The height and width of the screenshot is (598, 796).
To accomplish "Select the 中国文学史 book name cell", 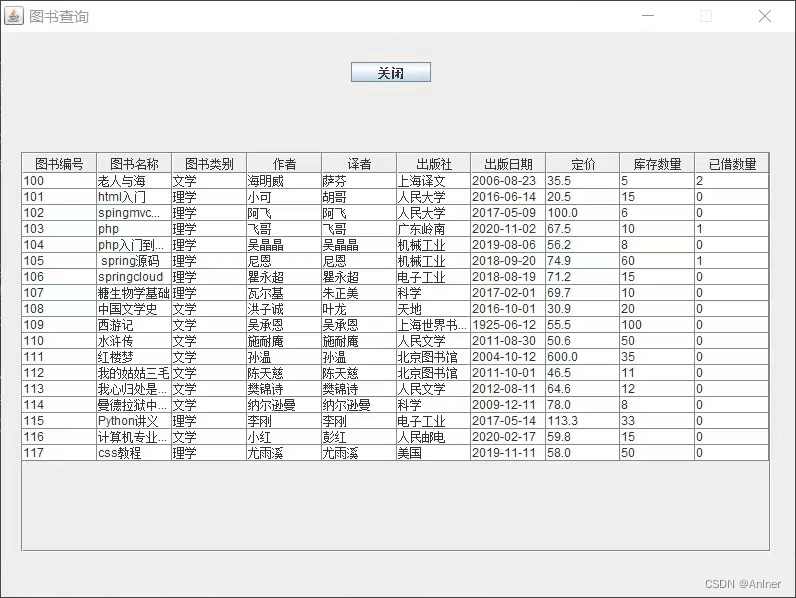I will 134,309.
